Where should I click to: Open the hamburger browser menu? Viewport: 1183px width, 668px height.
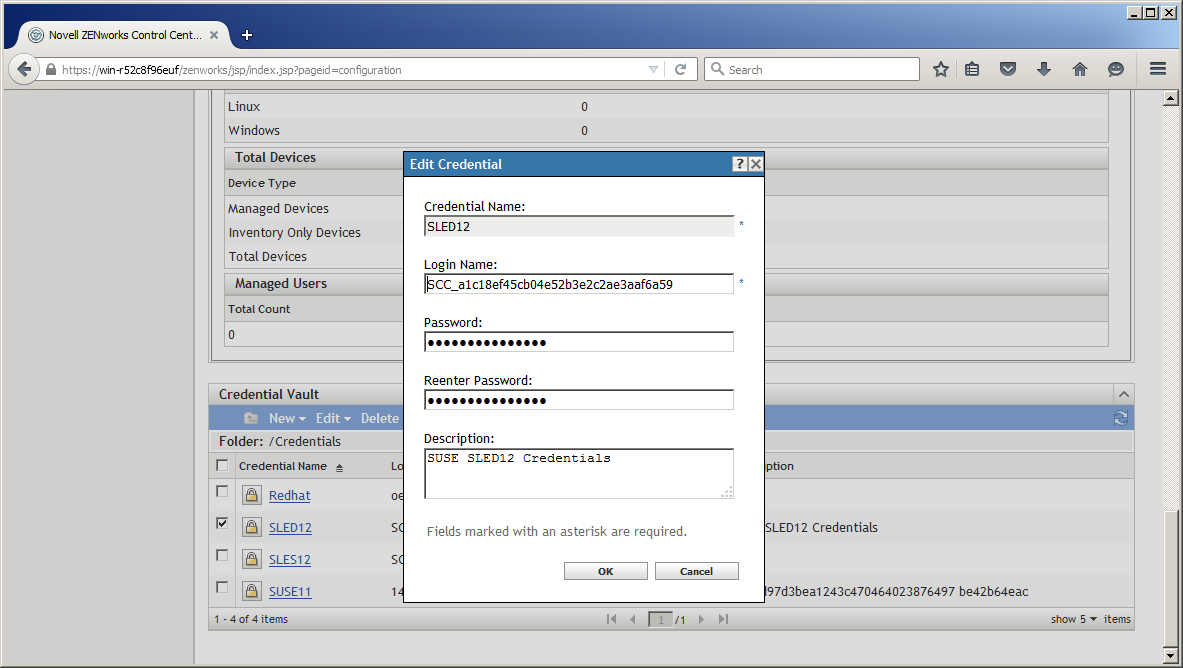point(1158,69)
